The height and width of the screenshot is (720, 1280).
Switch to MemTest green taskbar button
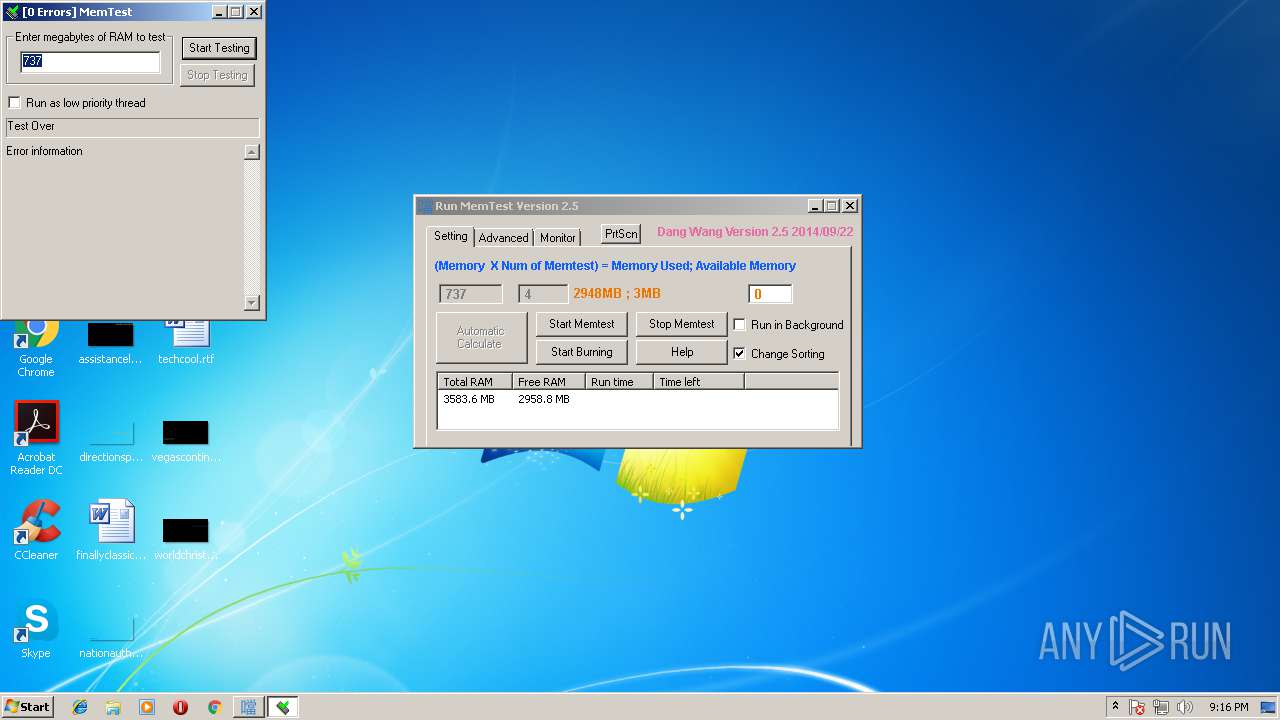point(283,707)
